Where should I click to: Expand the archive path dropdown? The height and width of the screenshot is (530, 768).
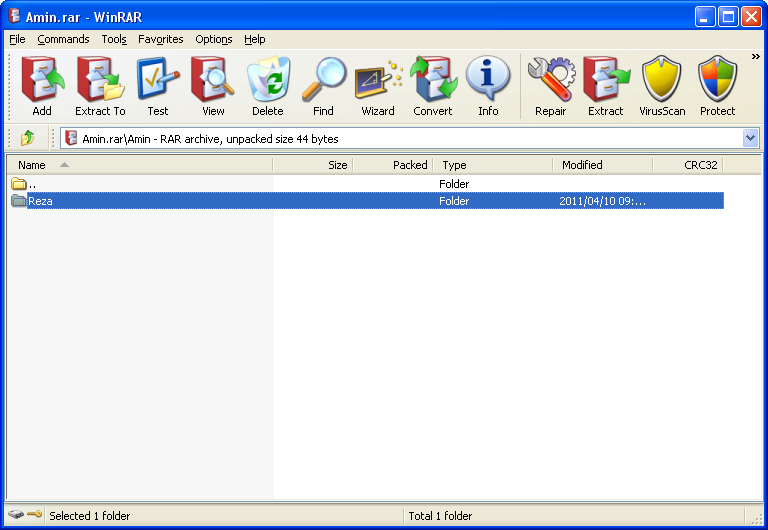tap(750, 138)
